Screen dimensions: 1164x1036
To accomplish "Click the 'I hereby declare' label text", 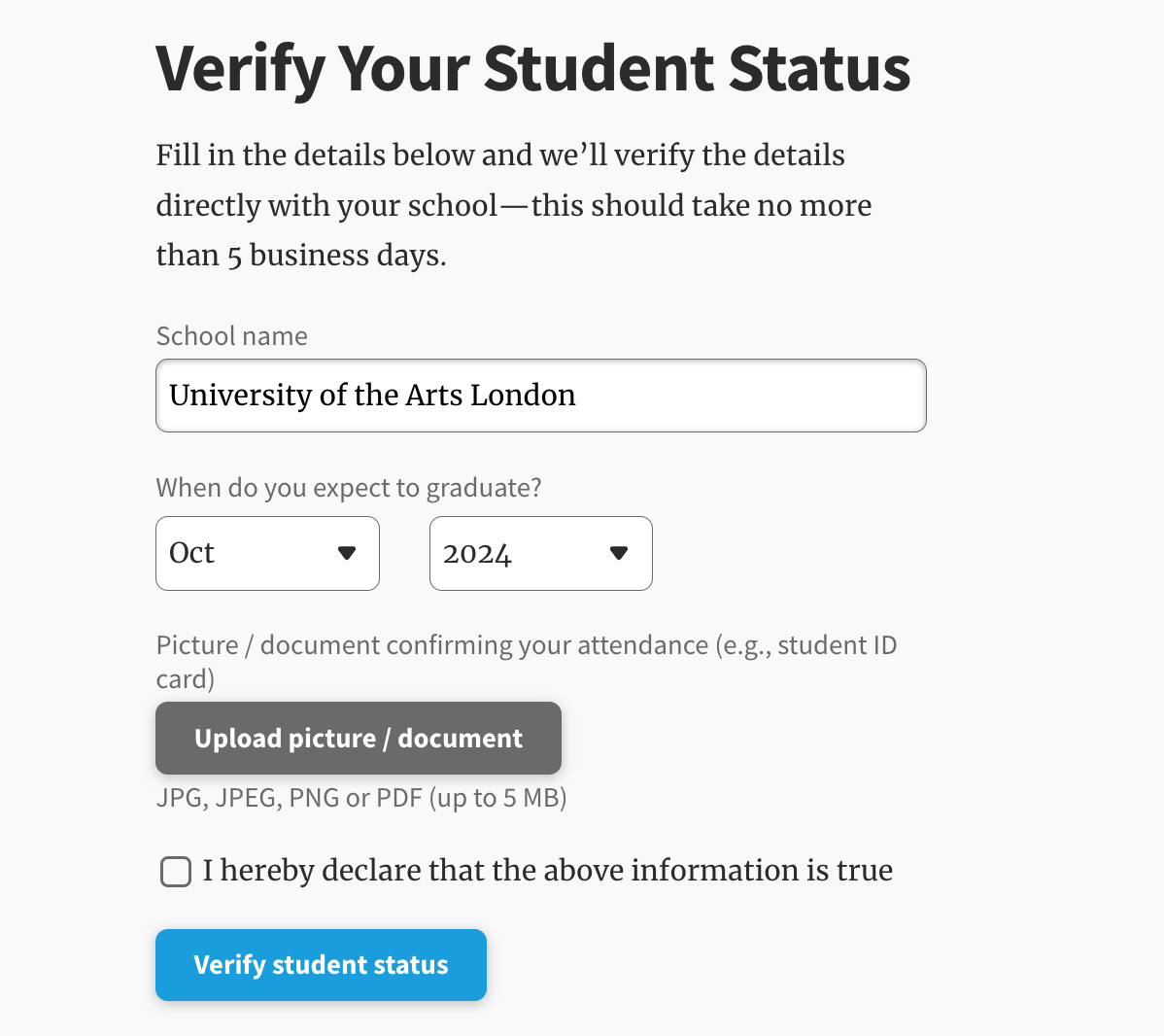I will 547,871.
